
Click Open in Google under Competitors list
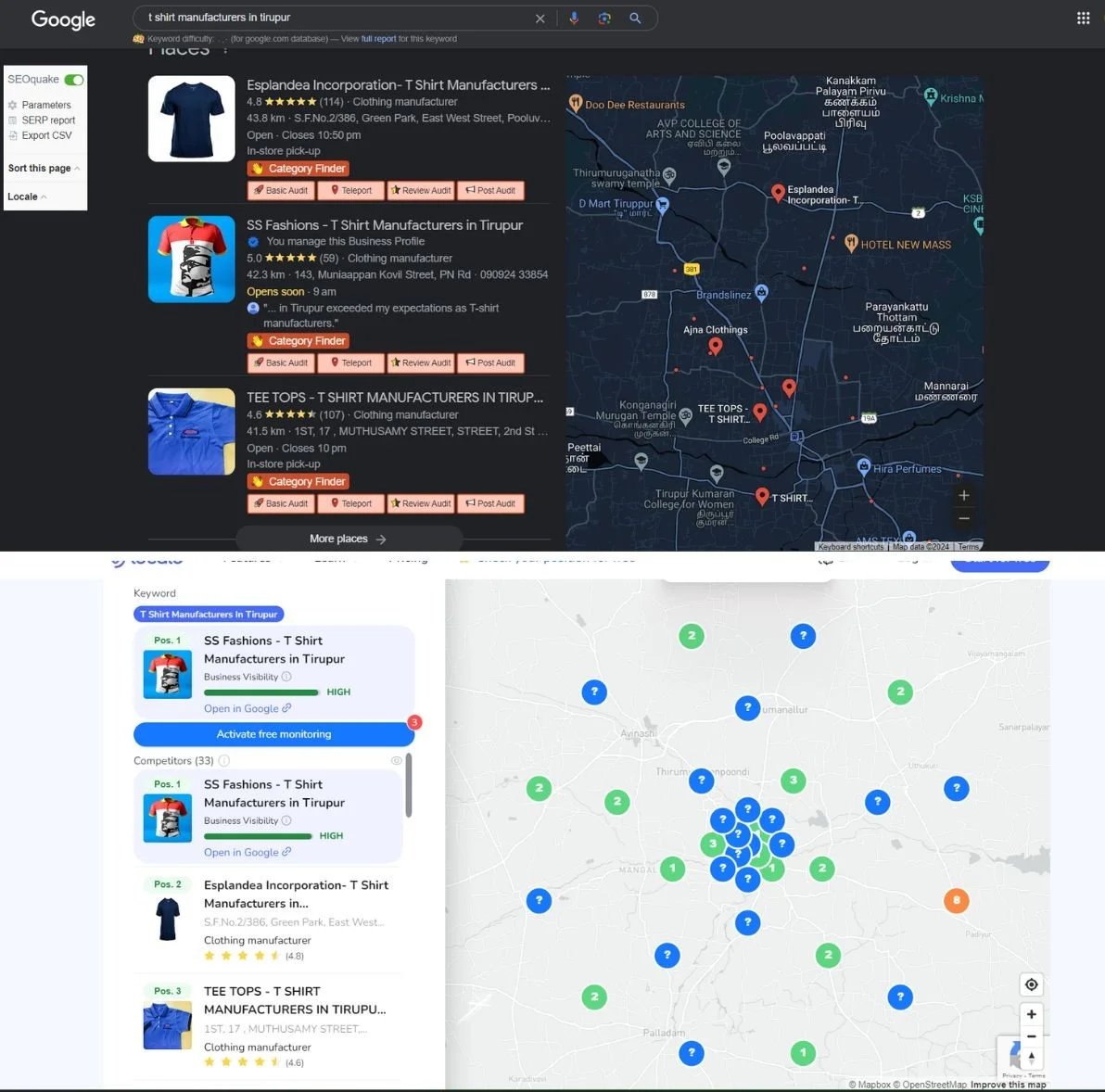[248, 853]
